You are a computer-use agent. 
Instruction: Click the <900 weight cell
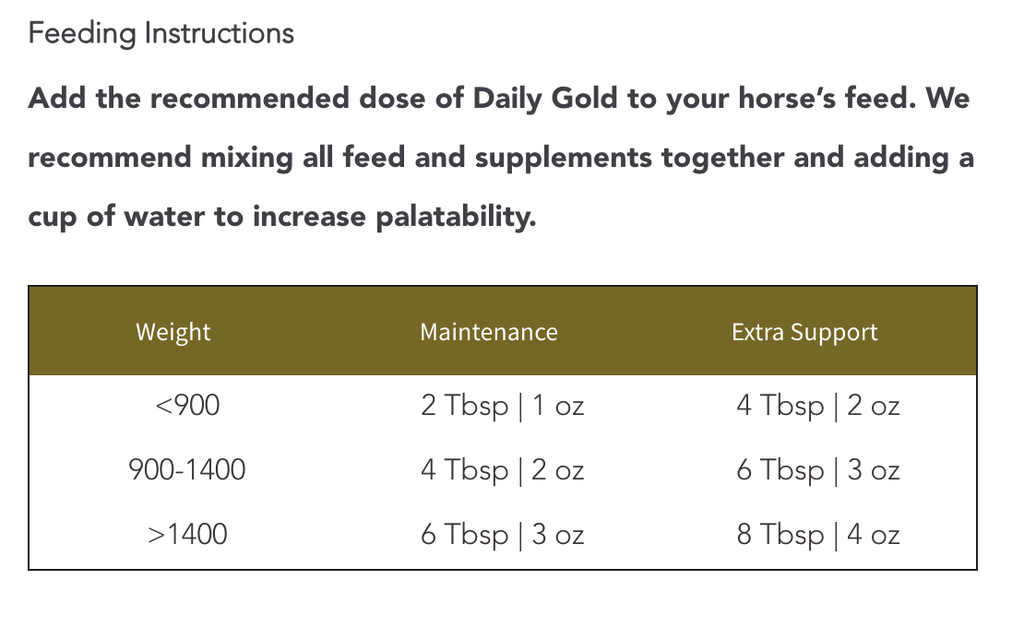tap(187, 405)
